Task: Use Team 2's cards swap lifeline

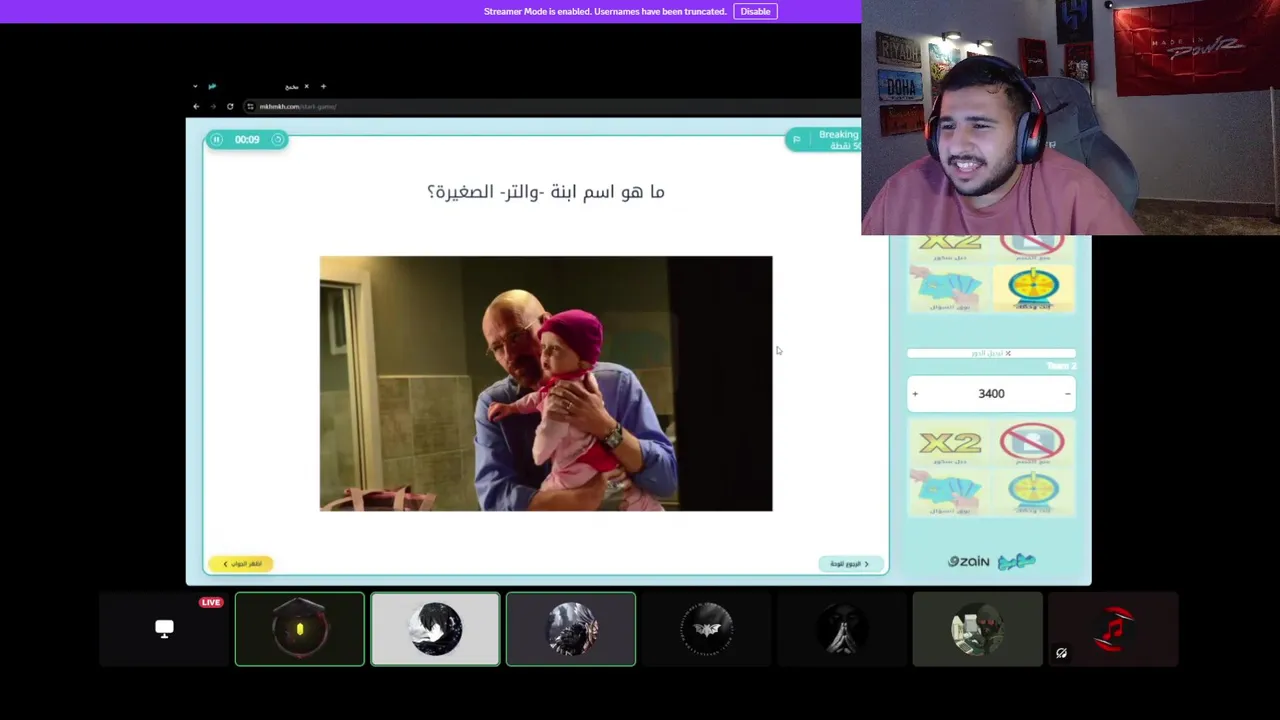Action: 950,492
